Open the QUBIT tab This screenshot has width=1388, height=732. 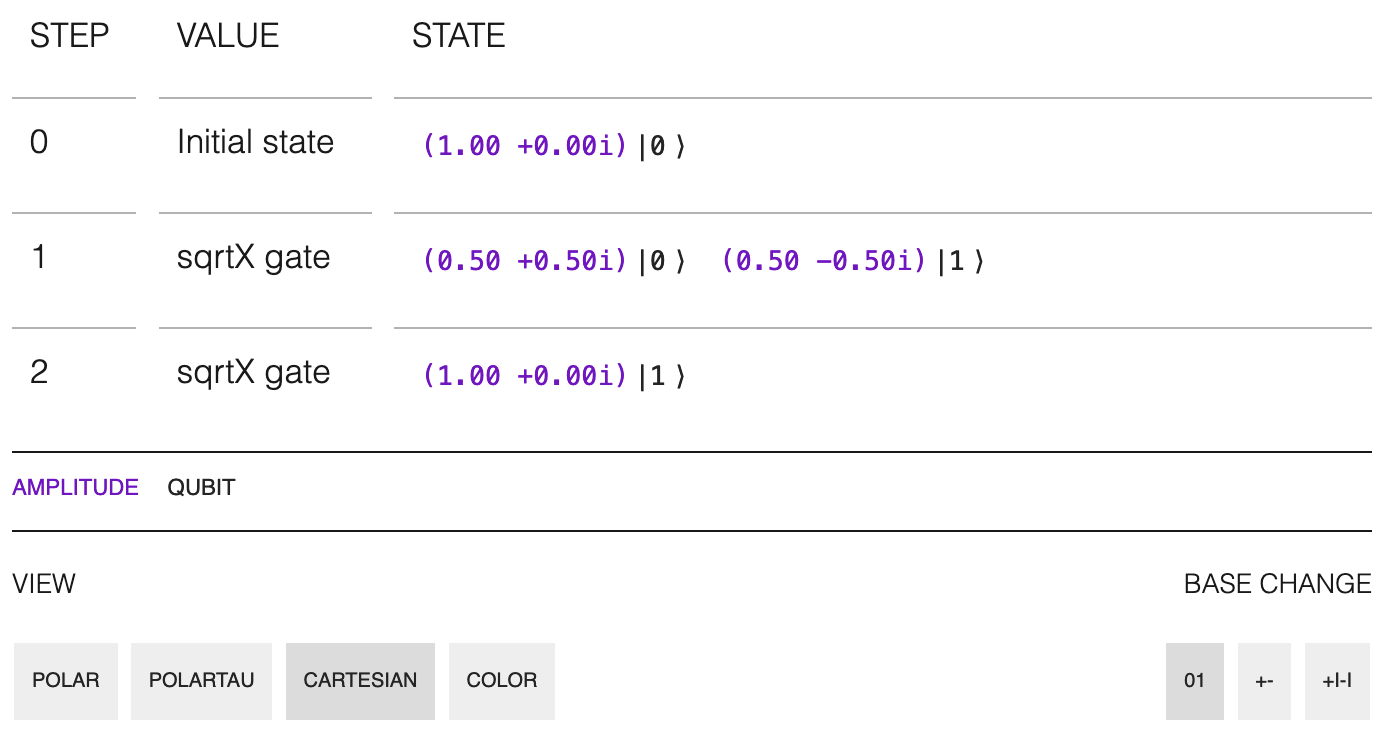[x=201, y=488]
